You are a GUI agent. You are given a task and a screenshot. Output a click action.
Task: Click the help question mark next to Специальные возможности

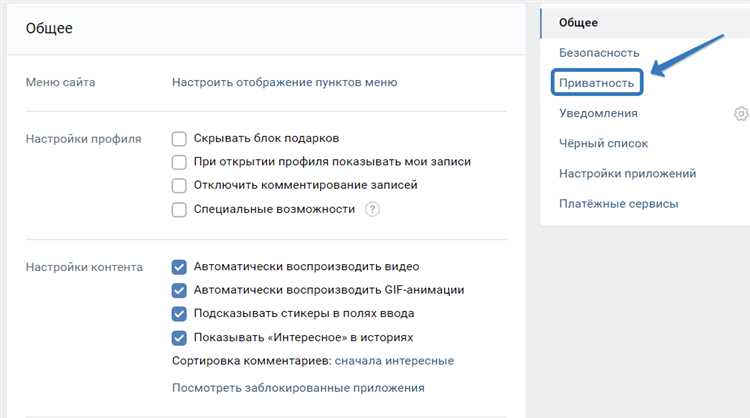tap(372, 209)
